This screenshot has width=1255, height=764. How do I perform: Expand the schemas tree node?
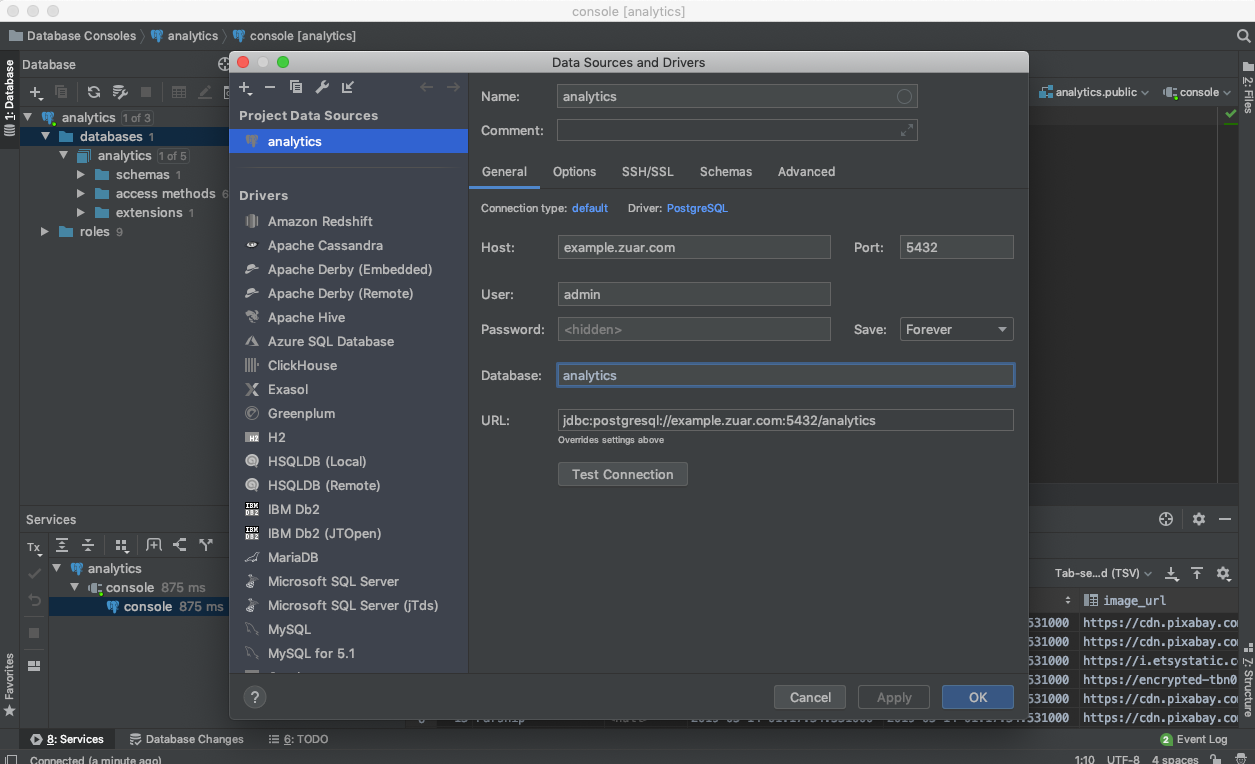click(82, 175)
